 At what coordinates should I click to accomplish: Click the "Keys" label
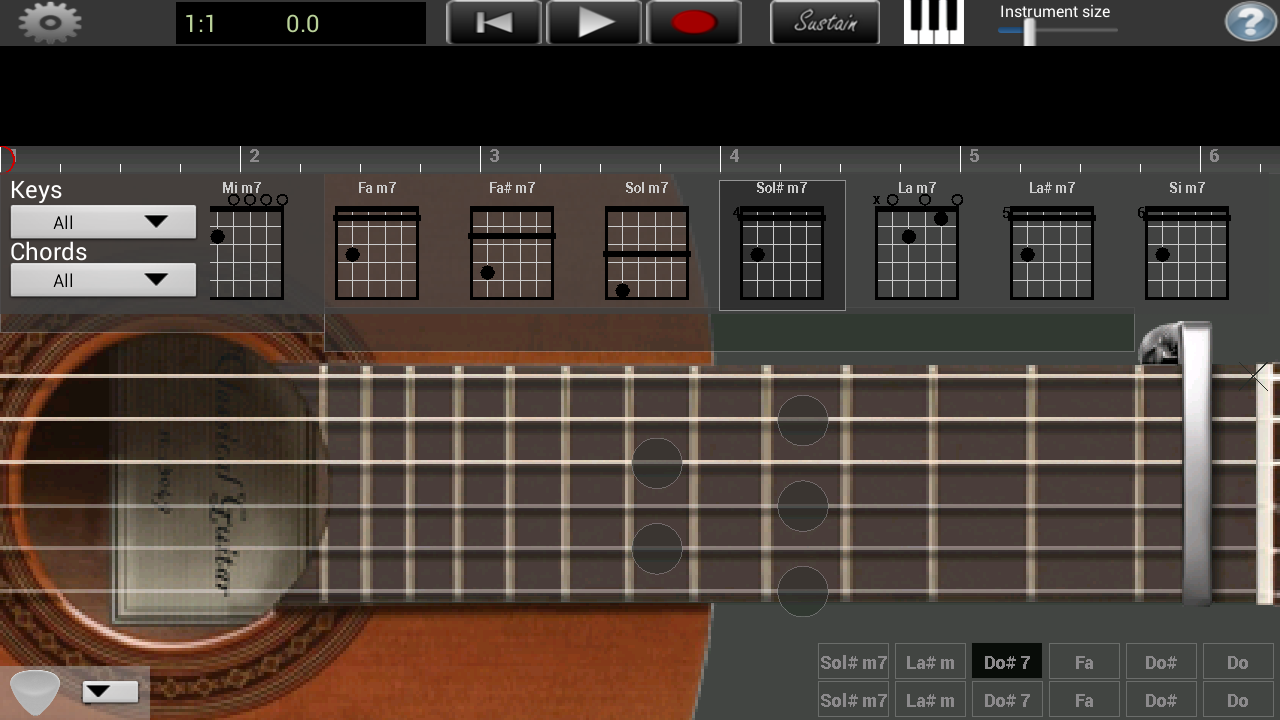pyautogui.click(x=36, y=190)
